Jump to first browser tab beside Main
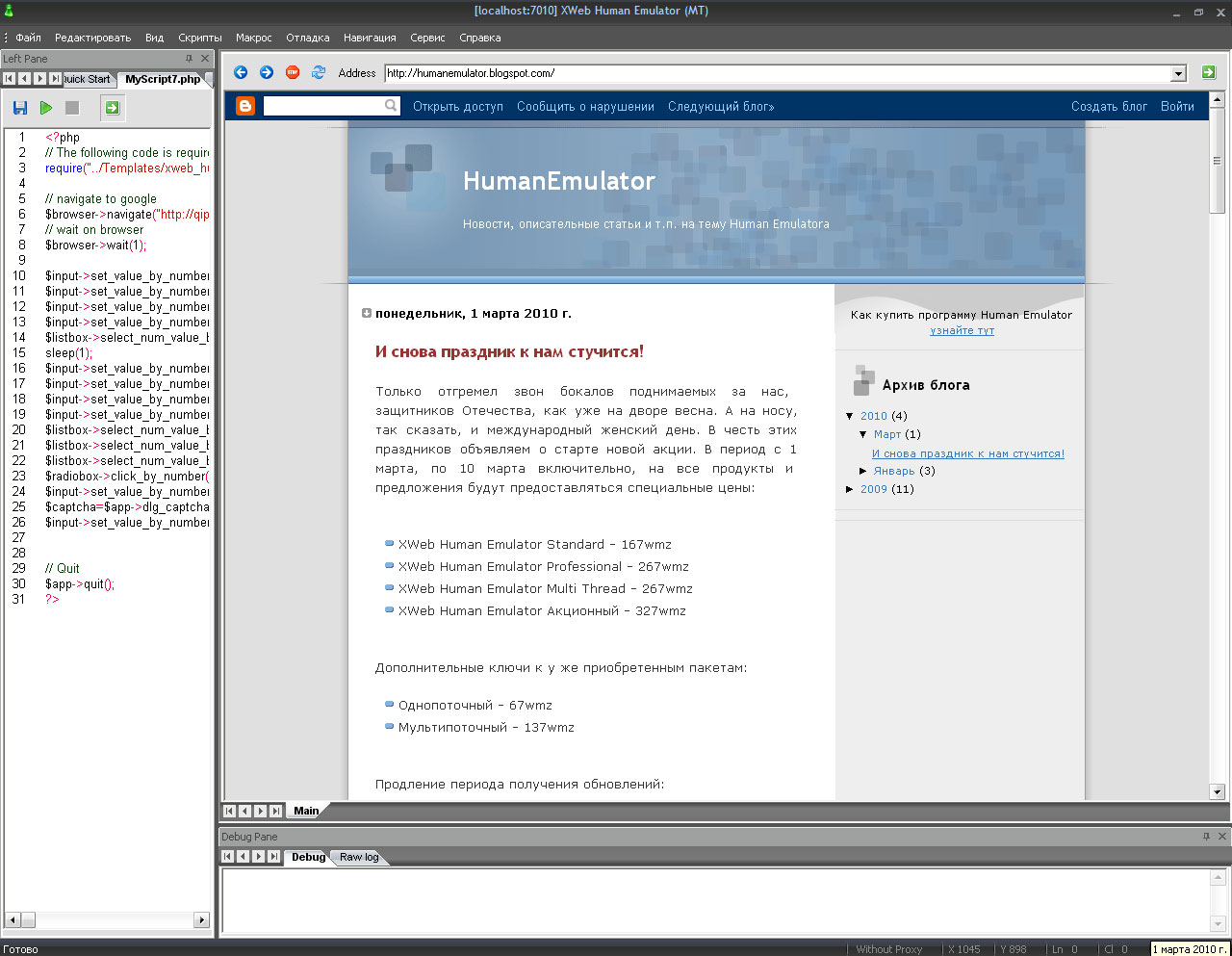The image size is (1232, 956). (229, 811)
